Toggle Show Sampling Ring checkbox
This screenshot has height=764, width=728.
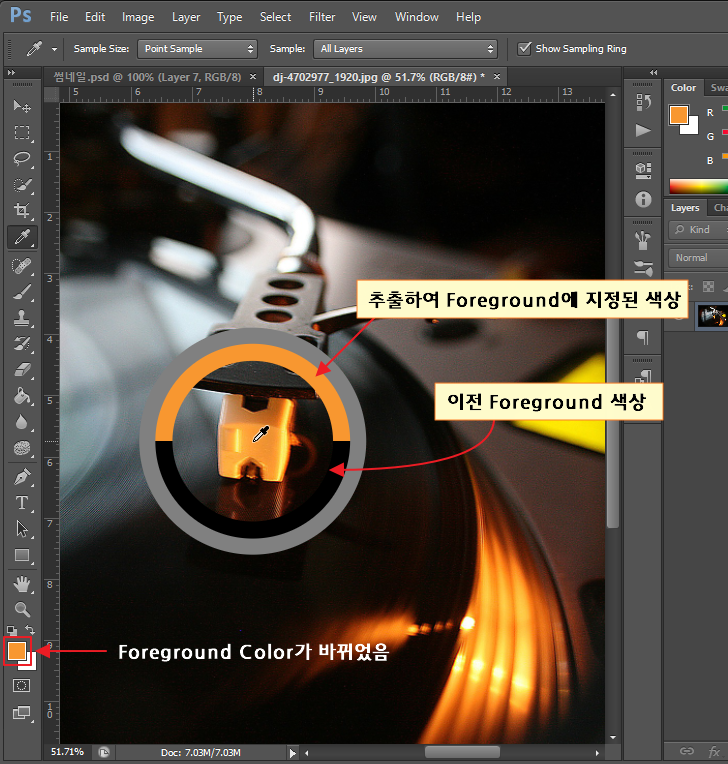pyautogui.click(x=524, y=48)
